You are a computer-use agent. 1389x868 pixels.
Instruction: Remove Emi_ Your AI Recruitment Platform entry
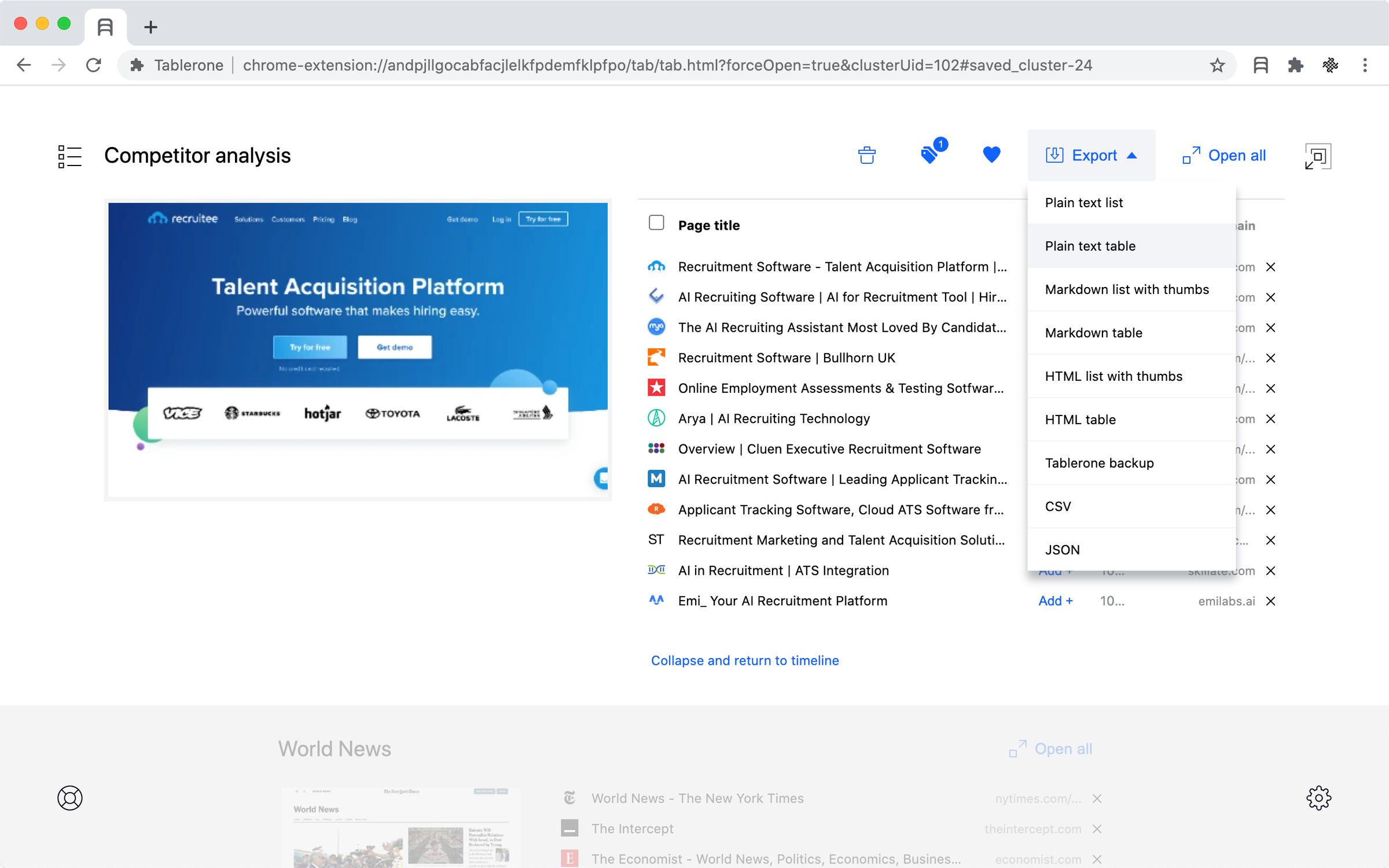tap(1270, 600)
